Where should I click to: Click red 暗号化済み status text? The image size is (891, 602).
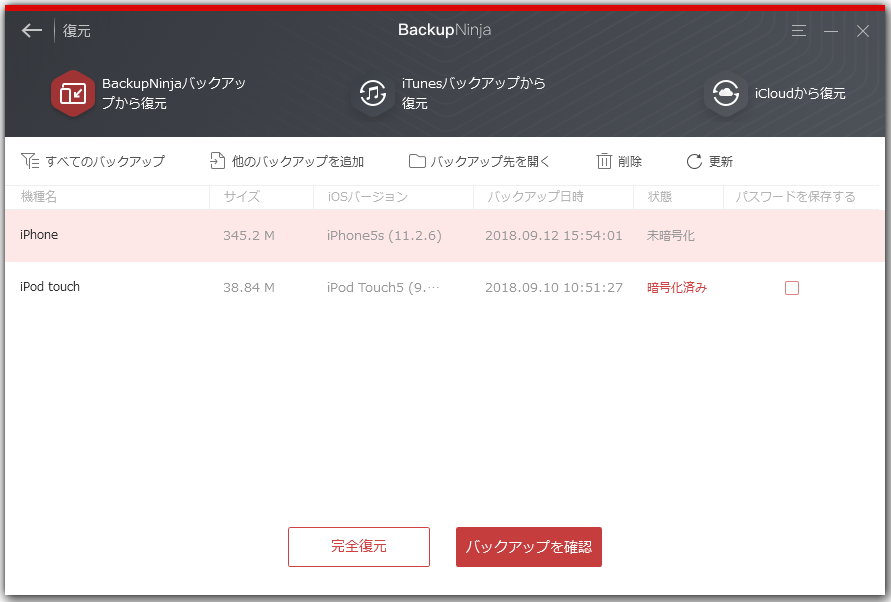(x=677, y=288)
